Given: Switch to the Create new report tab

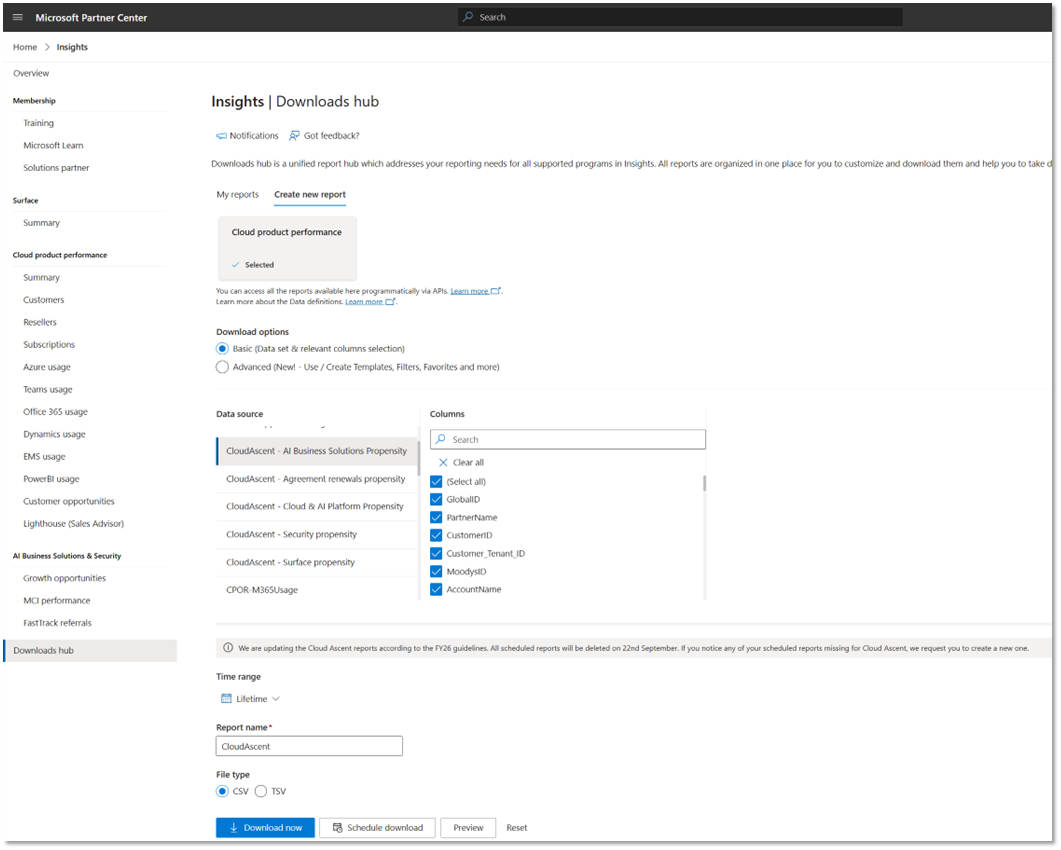Looking at the screenshot, I should pyautogui.click(x=310, y=195).
